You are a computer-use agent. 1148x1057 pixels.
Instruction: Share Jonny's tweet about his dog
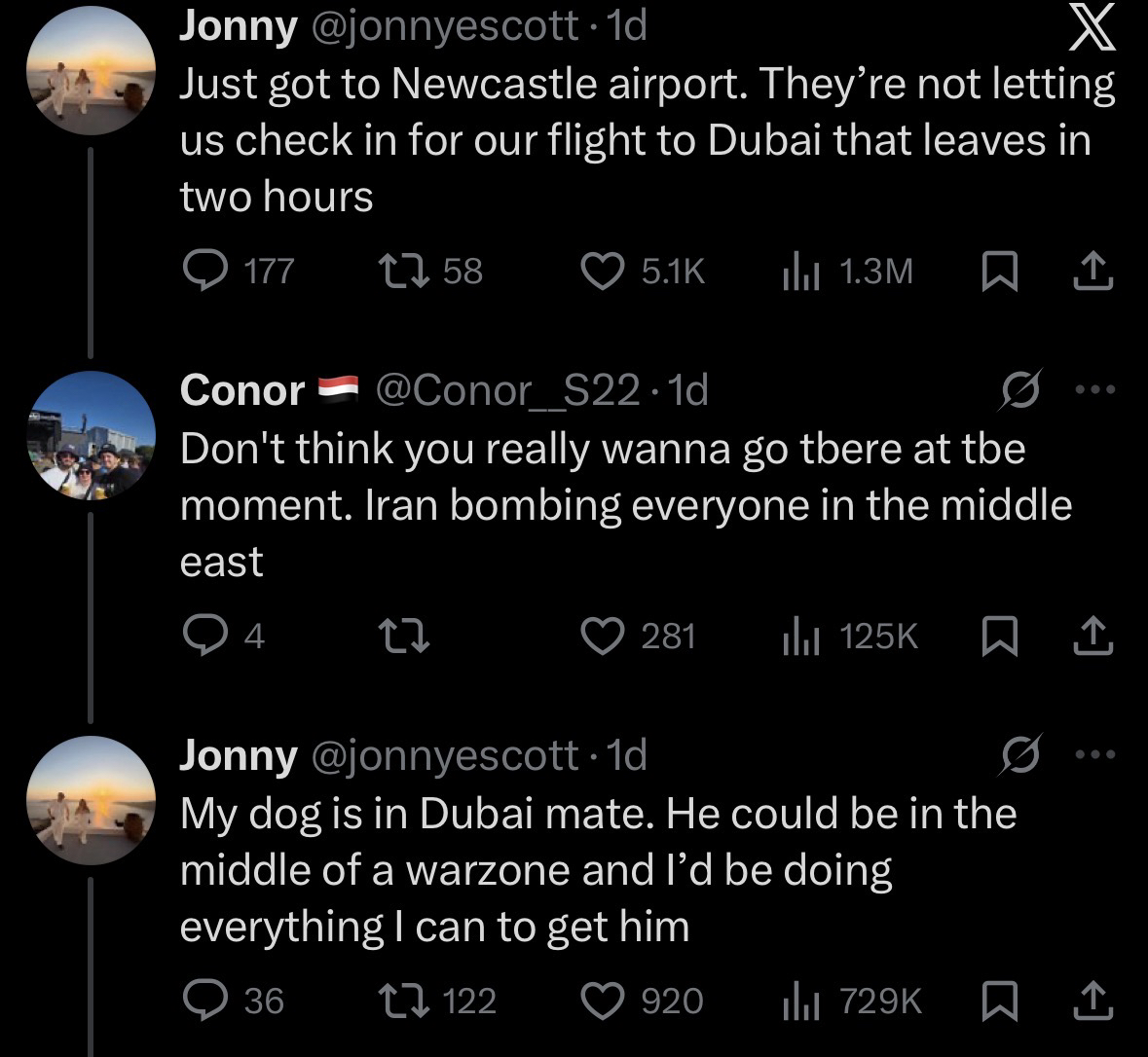(x=1092, y=1001)
